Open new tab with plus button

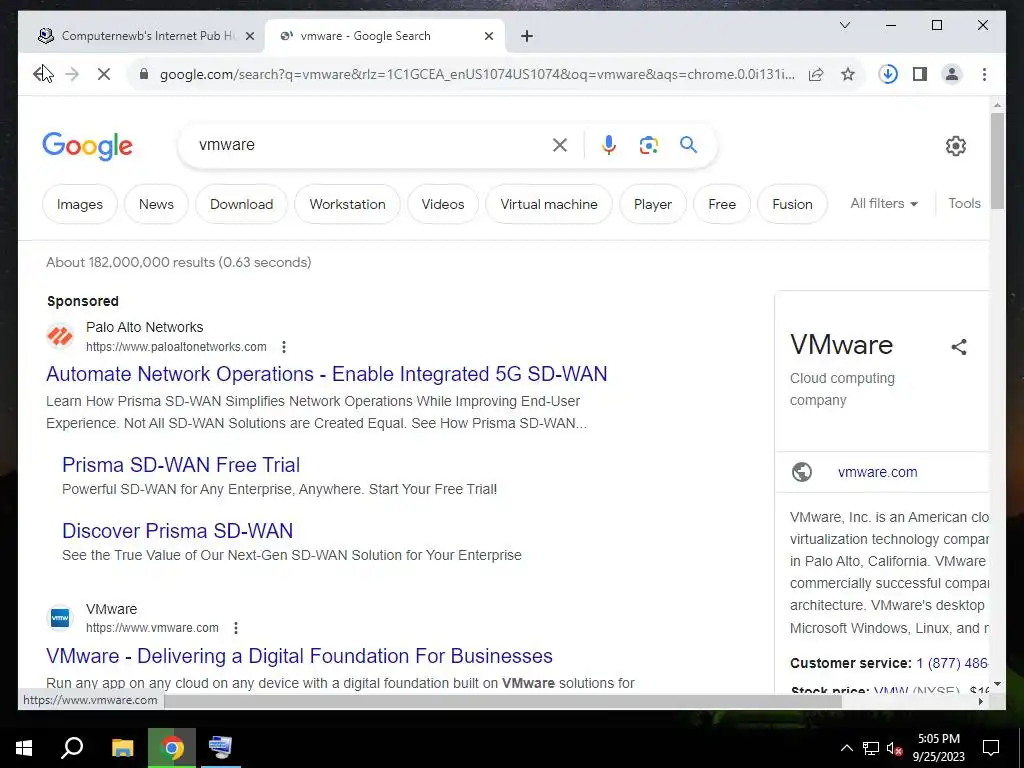(527, 36)
